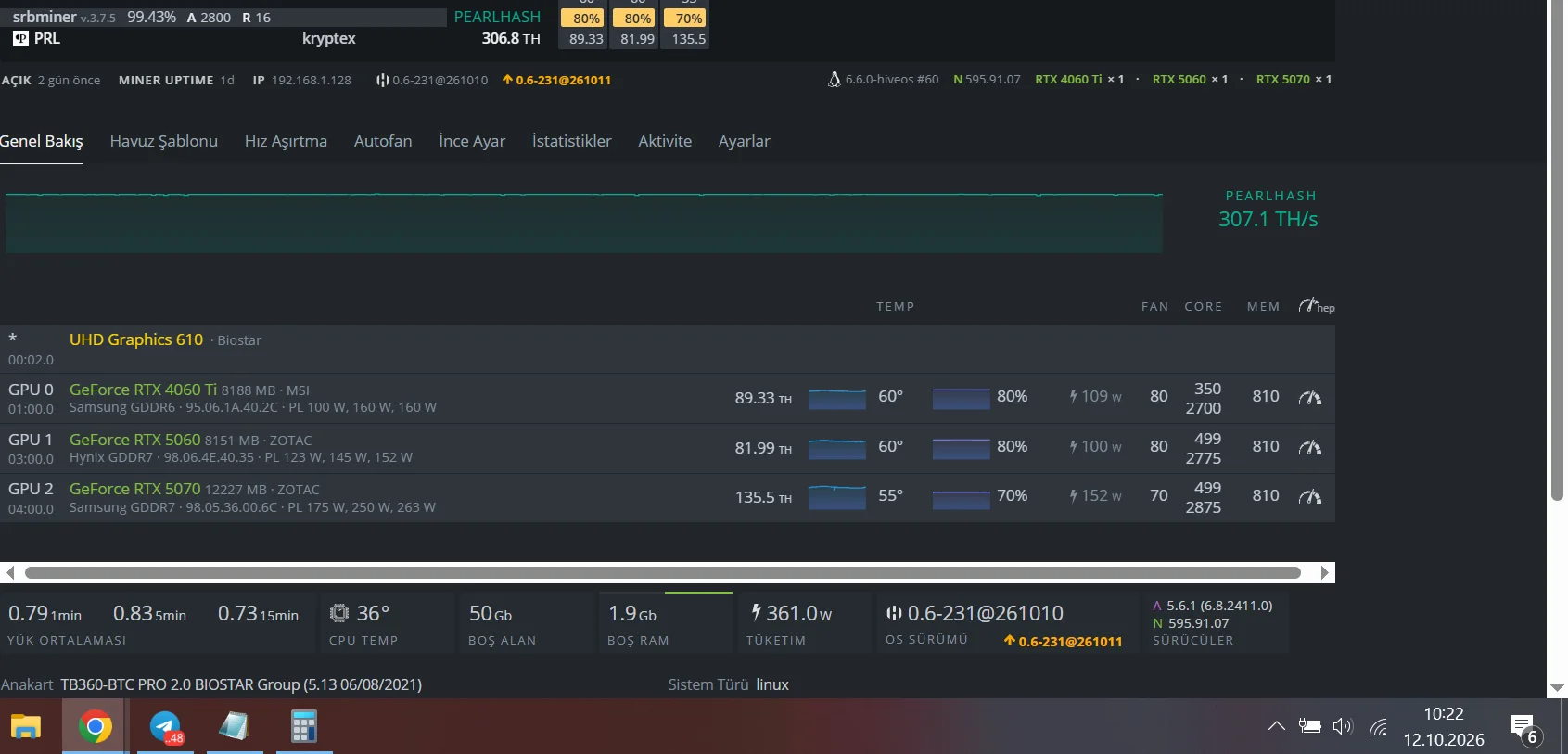
Task: Click the 307.1 TH/s total hashrate value
Action: pos(1268,219)
